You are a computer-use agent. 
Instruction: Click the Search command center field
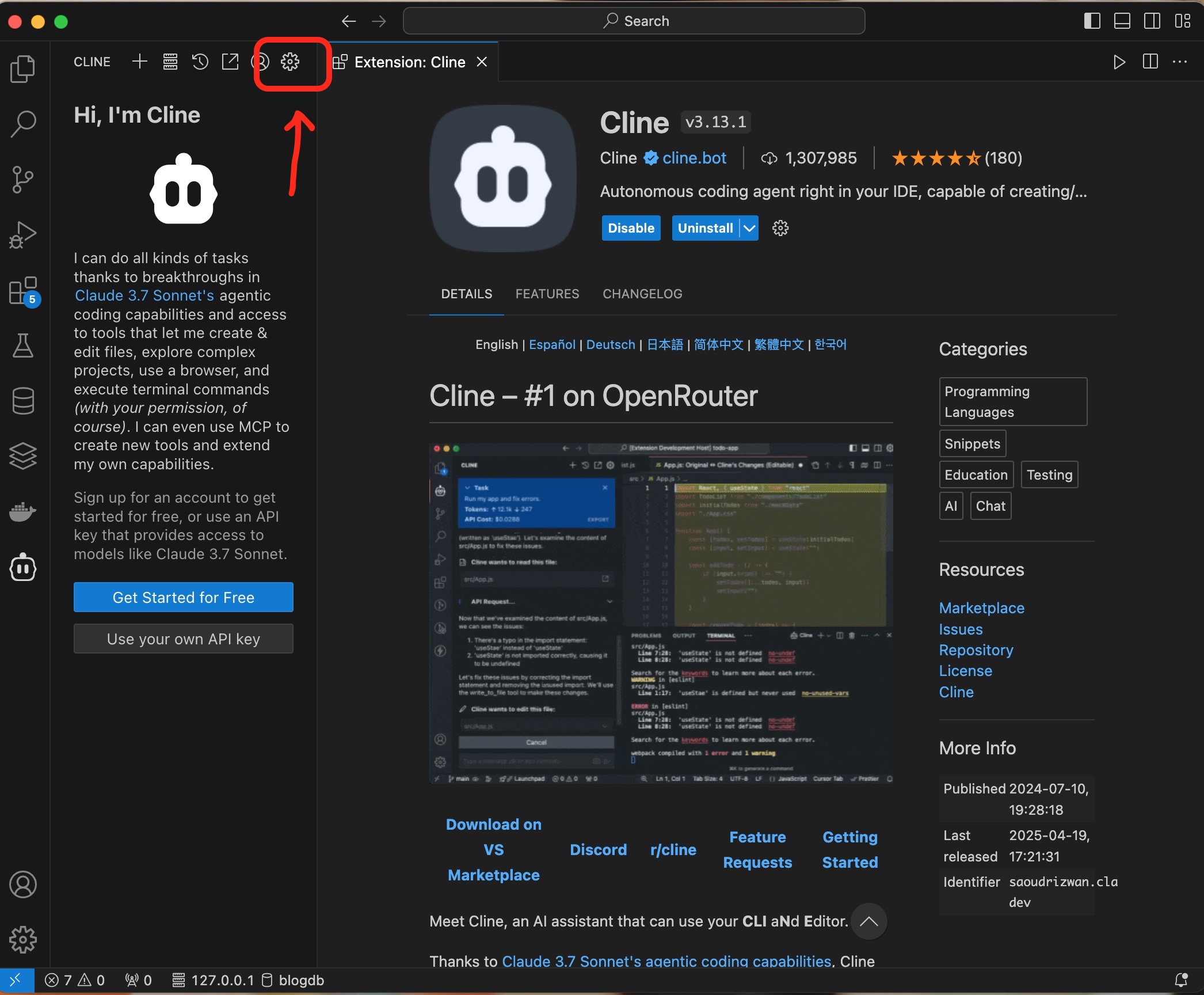click(x=634, y=21)
